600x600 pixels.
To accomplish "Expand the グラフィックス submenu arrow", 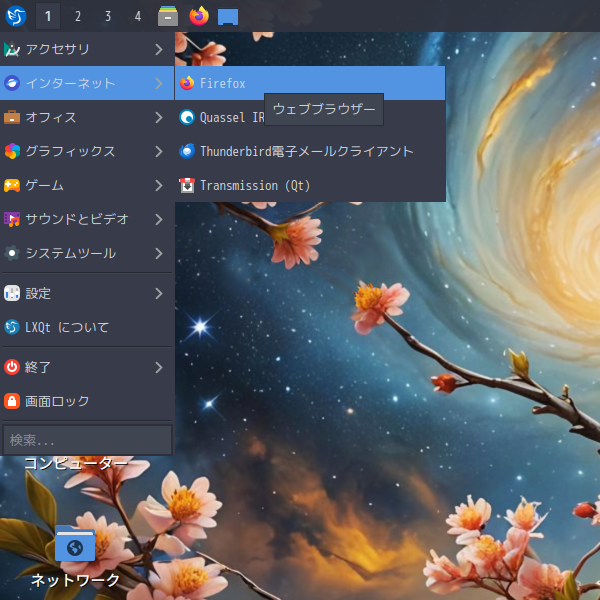I will (x=159, y=151).
